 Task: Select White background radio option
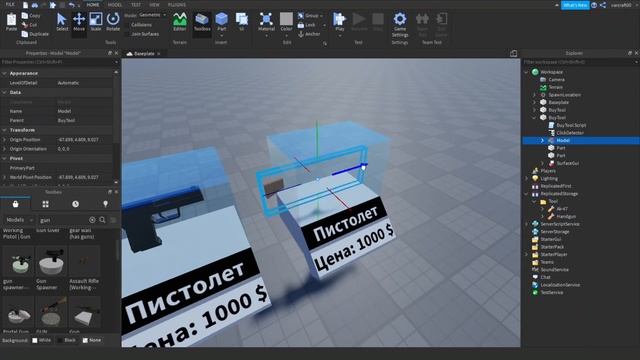[42, 340]
